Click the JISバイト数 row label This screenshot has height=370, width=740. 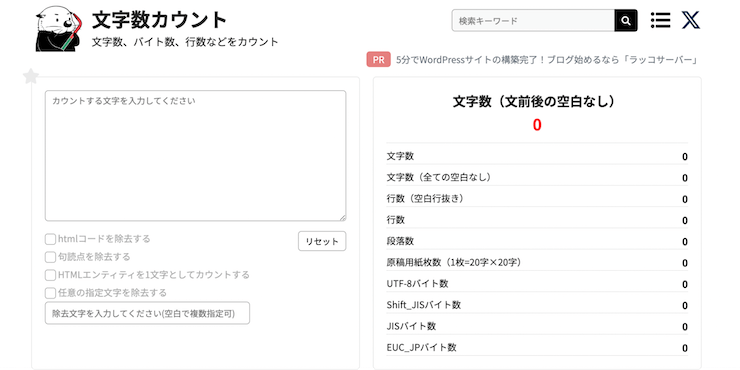coord(411,326)
